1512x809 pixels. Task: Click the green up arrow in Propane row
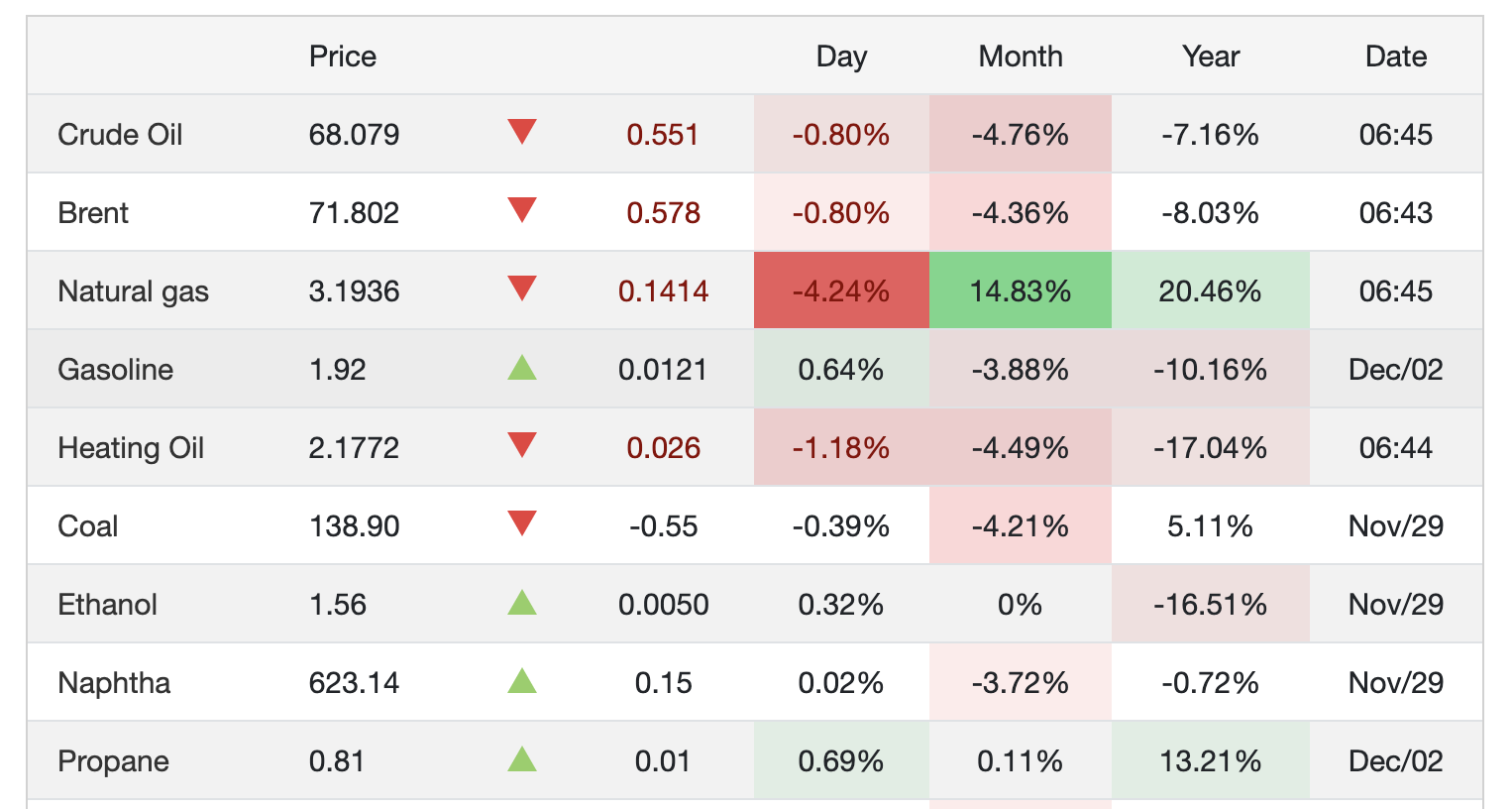[522, 759]
